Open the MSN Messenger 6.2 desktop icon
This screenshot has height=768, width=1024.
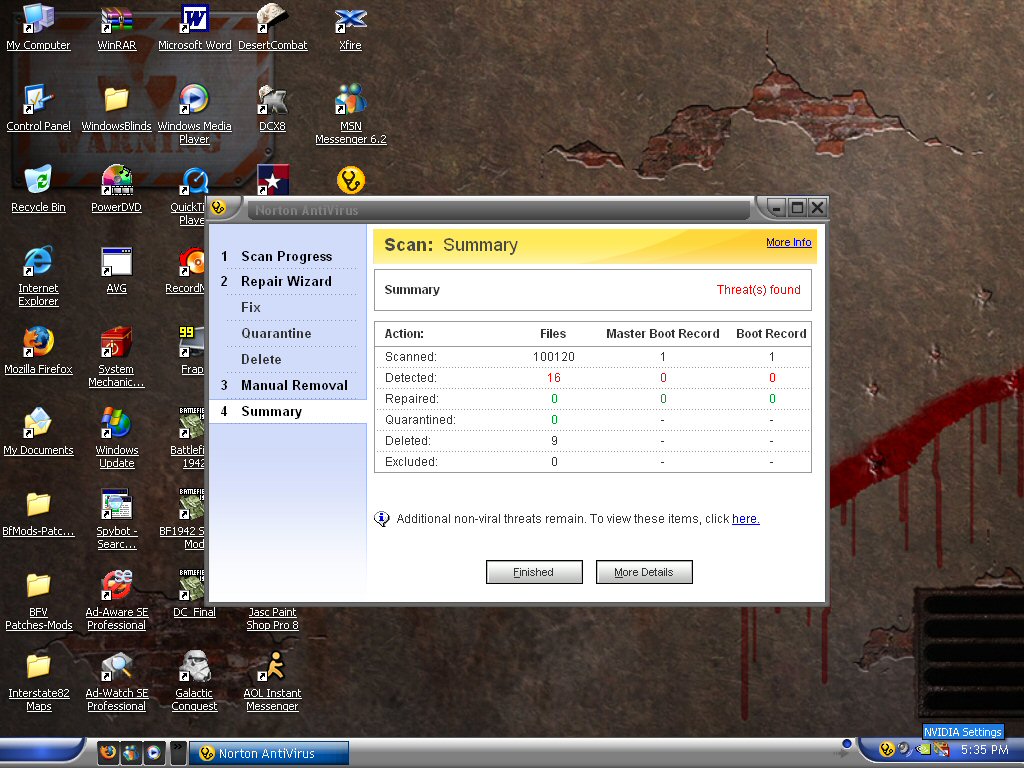pos(351,114)
